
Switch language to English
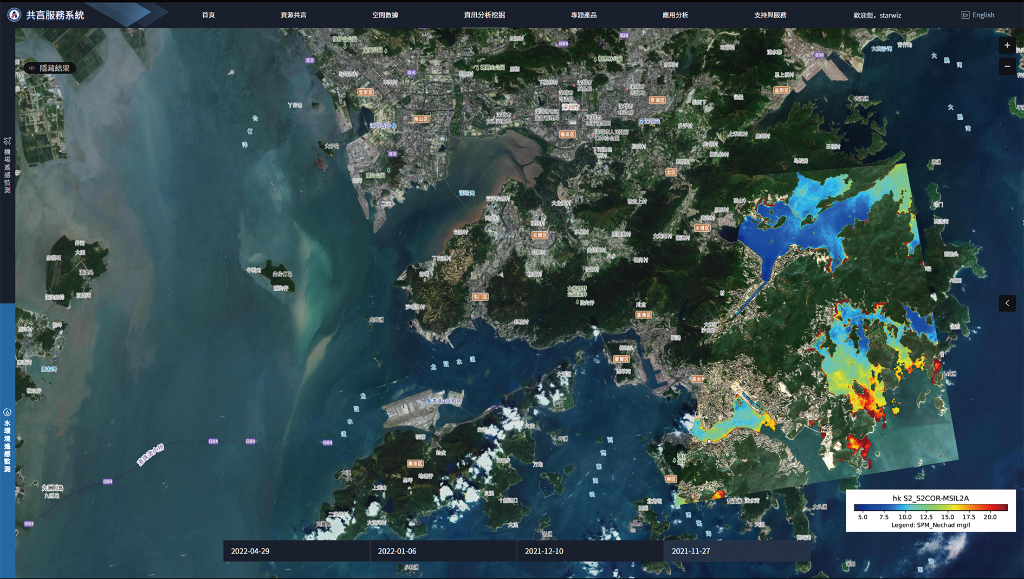[983, 15]
